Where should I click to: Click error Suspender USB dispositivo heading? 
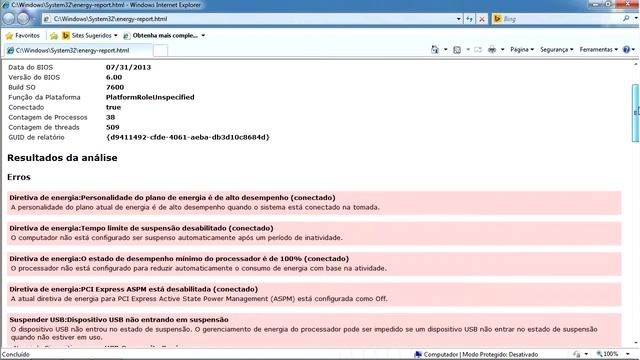coord(119,320)
